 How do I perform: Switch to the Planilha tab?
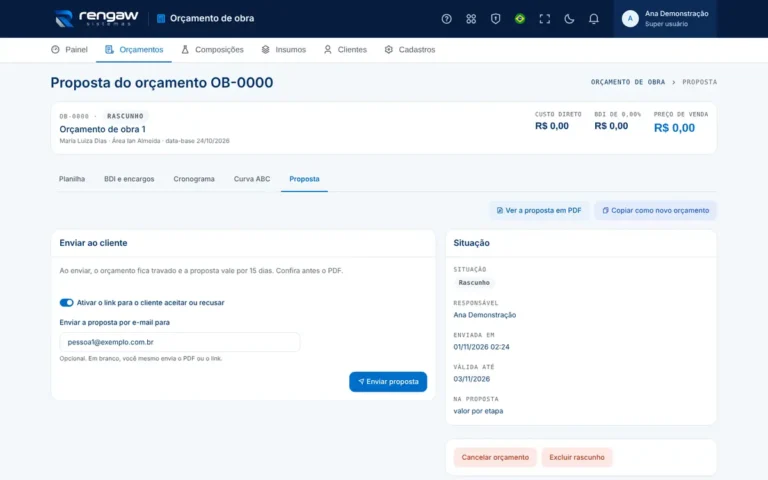(x=72, y=179)
